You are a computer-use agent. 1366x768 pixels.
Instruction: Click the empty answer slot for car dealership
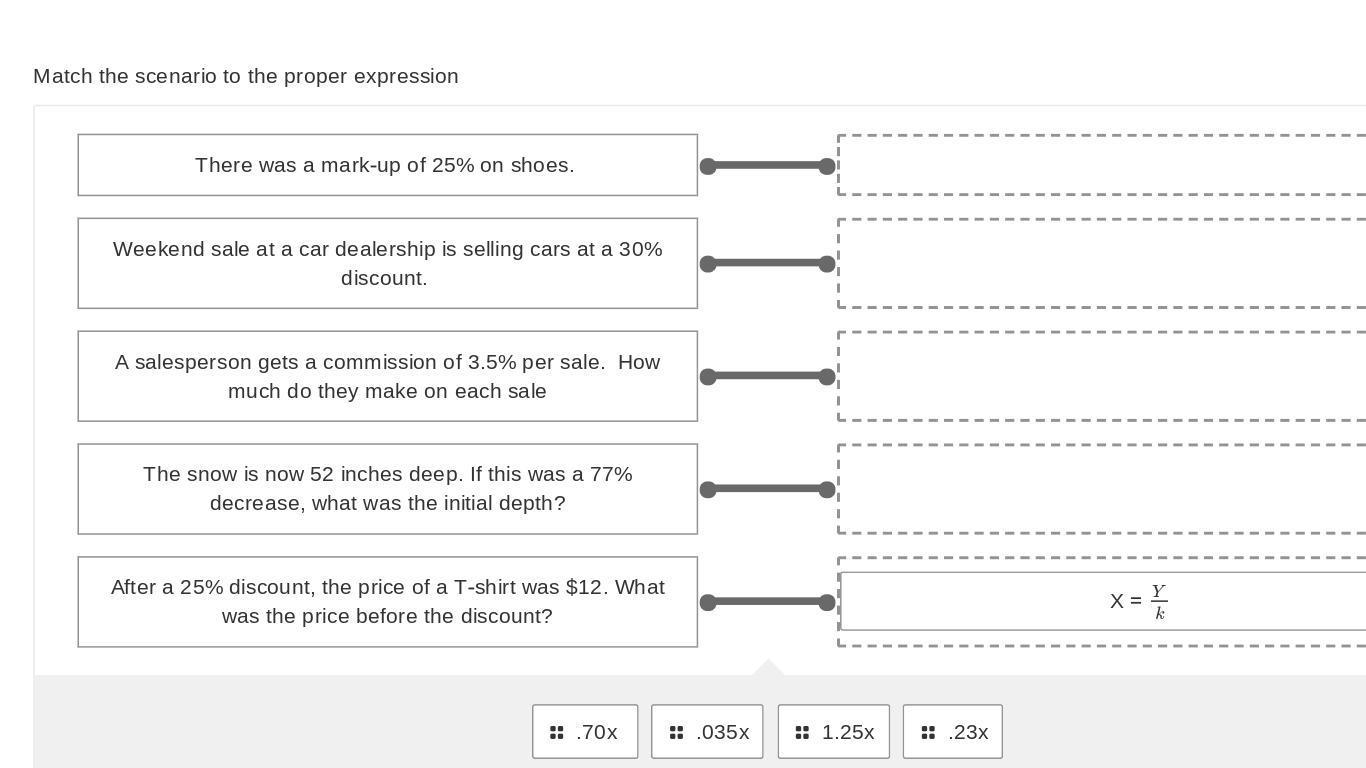tap(1100, 263)
